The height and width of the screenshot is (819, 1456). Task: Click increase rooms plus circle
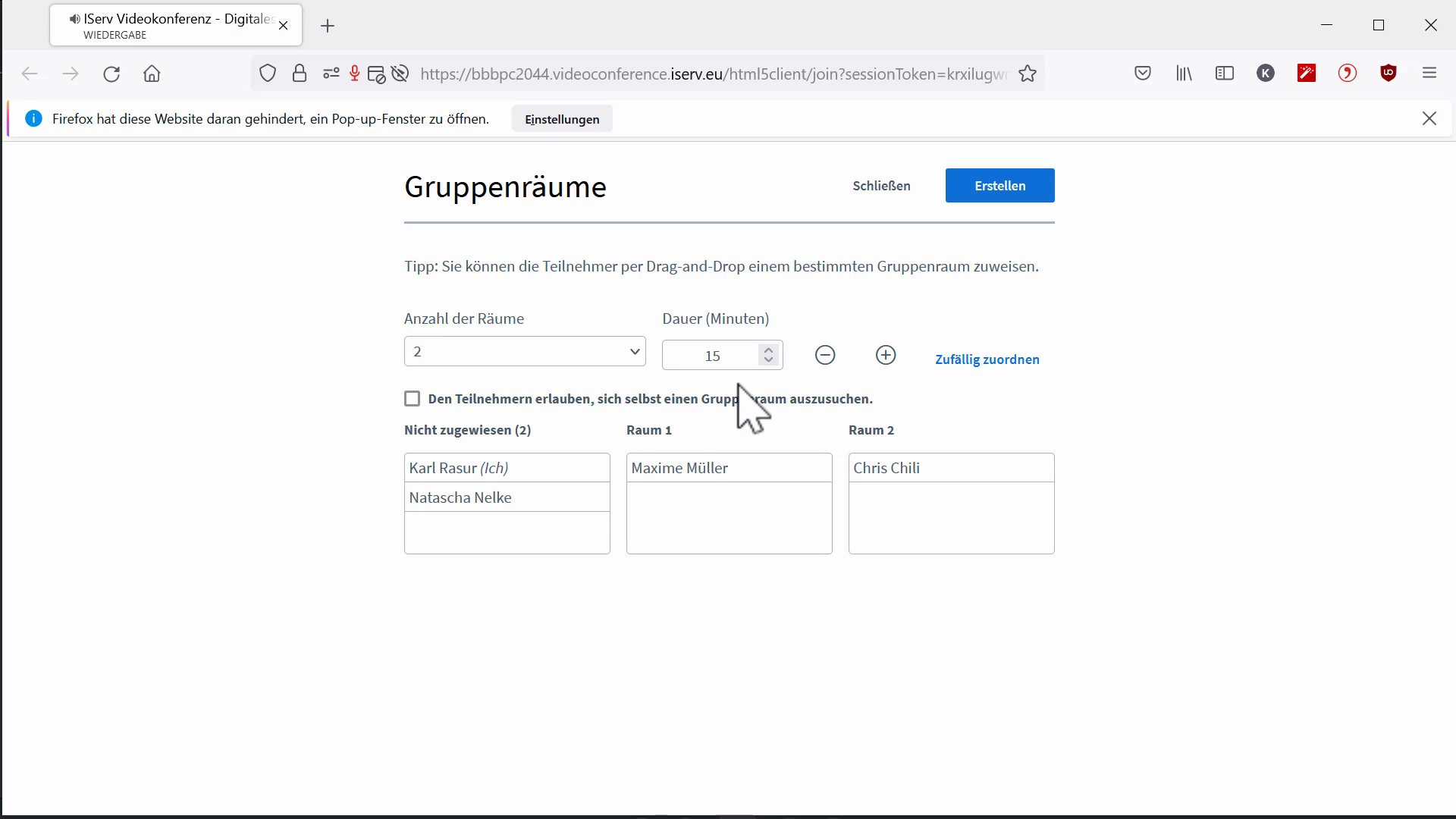click(886, 355)
